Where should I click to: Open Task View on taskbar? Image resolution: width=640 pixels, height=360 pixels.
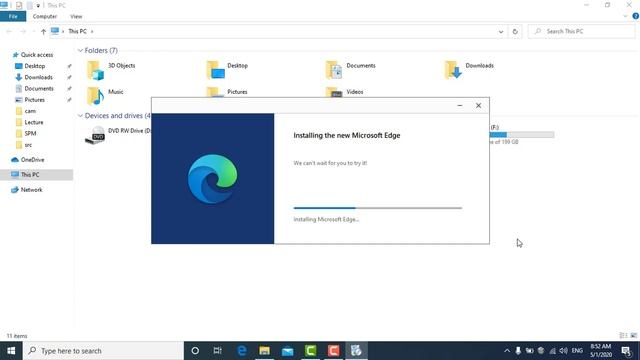click(x=218, y=351)
